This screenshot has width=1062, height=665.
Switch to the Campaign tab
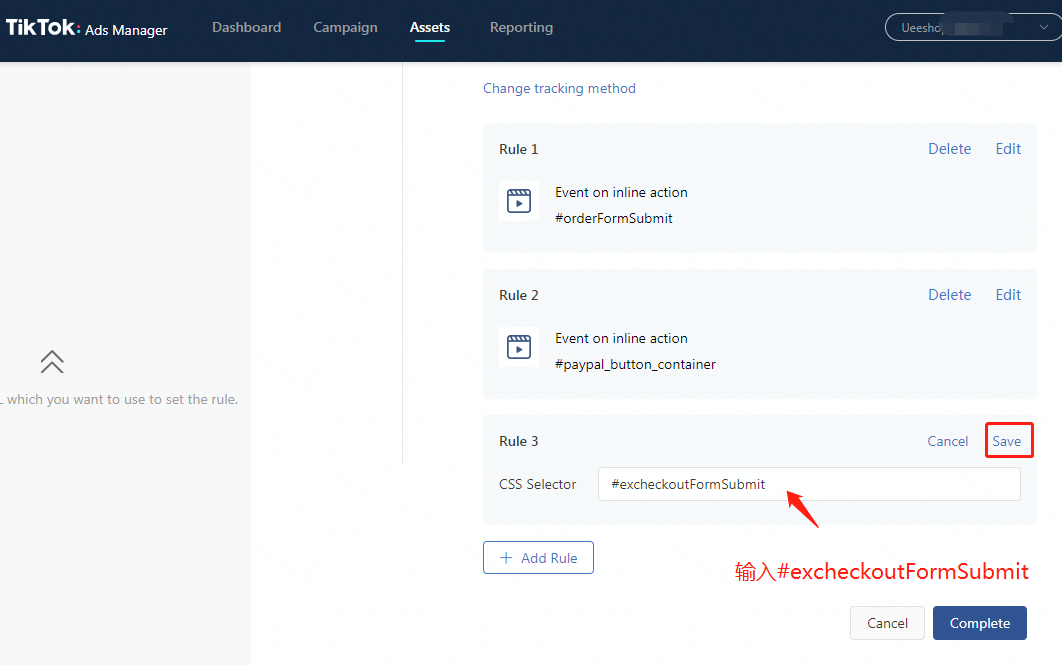point(345,28)
